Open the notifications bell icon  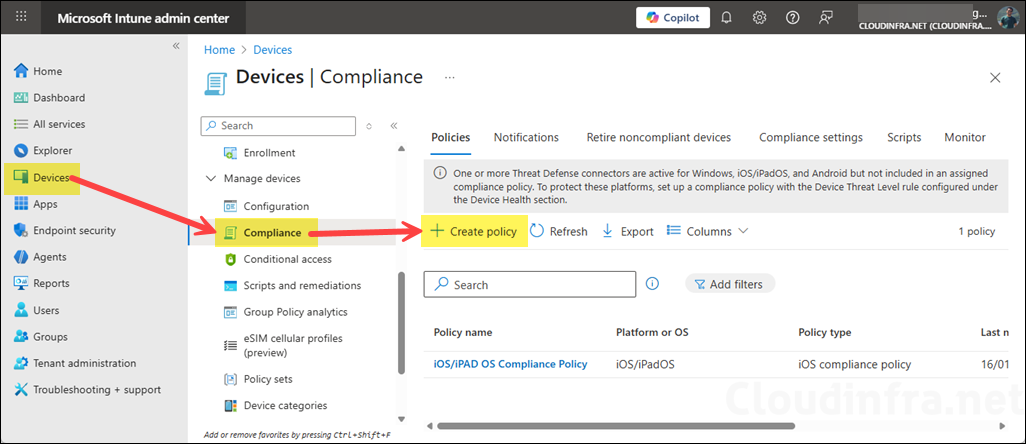pyautogui.click(x=726, y=18)
